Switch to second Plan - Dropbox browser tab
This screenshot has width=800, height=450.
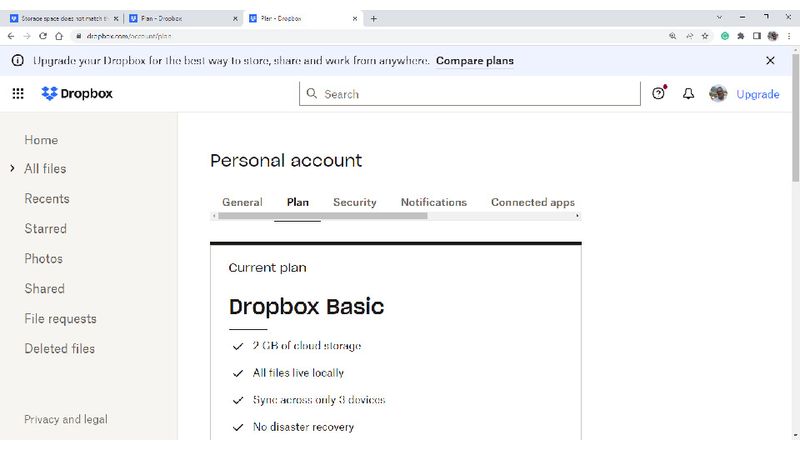pyautogui.click(x=183, y=18)
